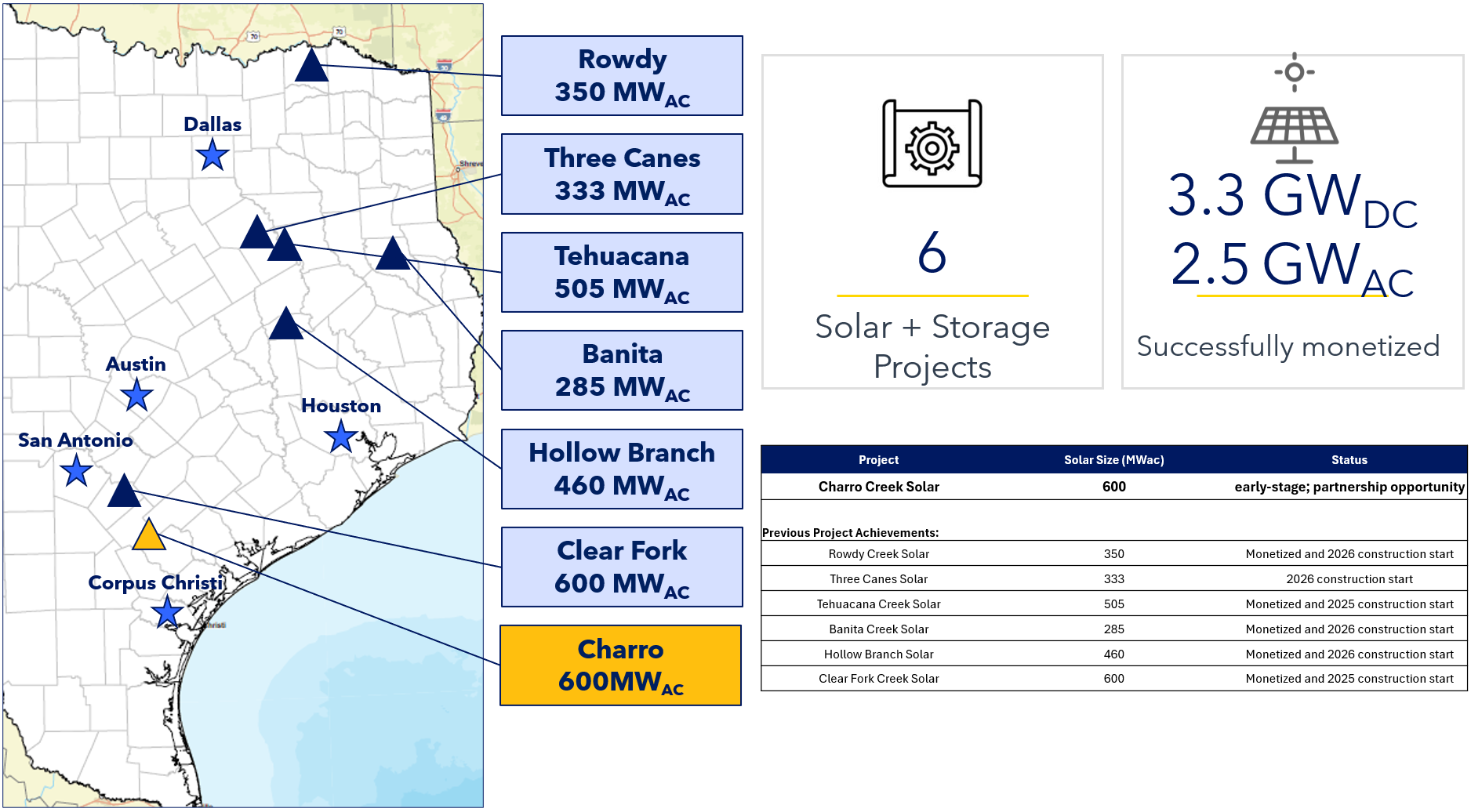Select the Hollow Branch 460 MWAC box

tap(622, 469)
